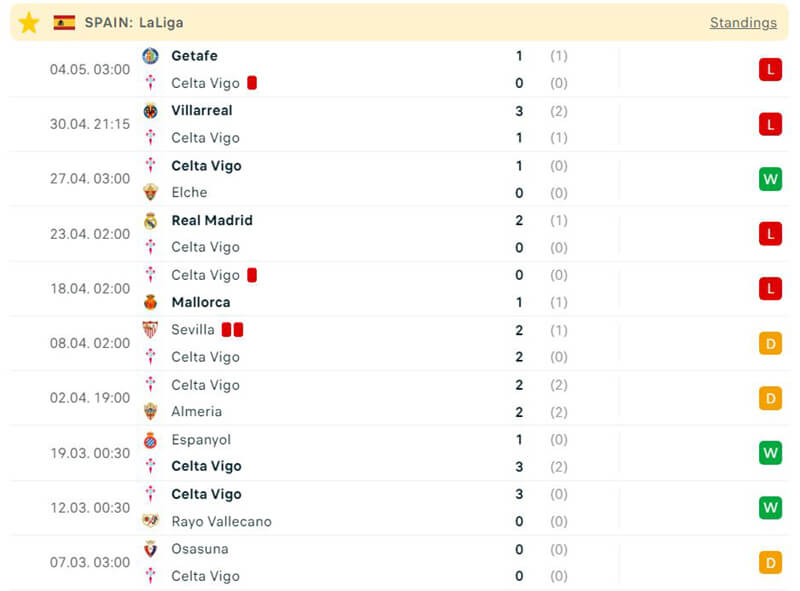The image size is (800, 591).
Task: Open the LaLiga Standings link
Action: [743, 22]
